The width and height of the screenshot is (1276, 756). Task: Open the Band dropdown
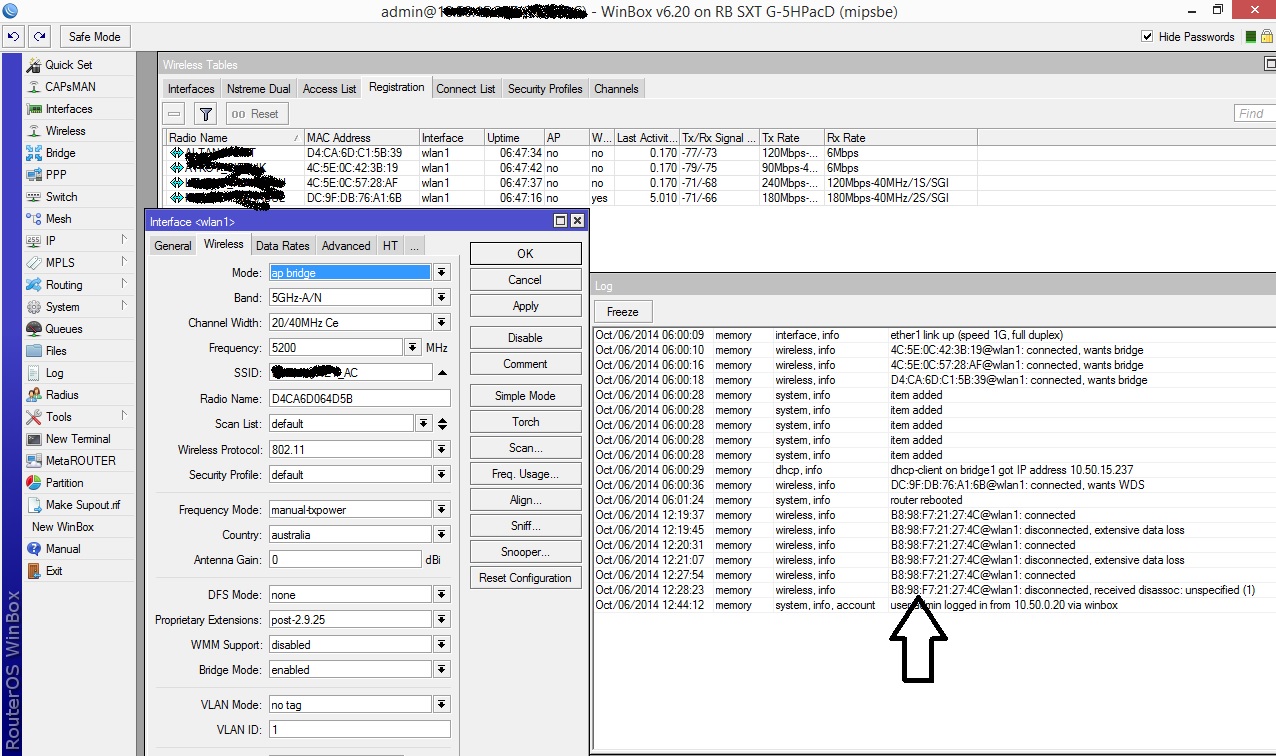click(442, 298)
